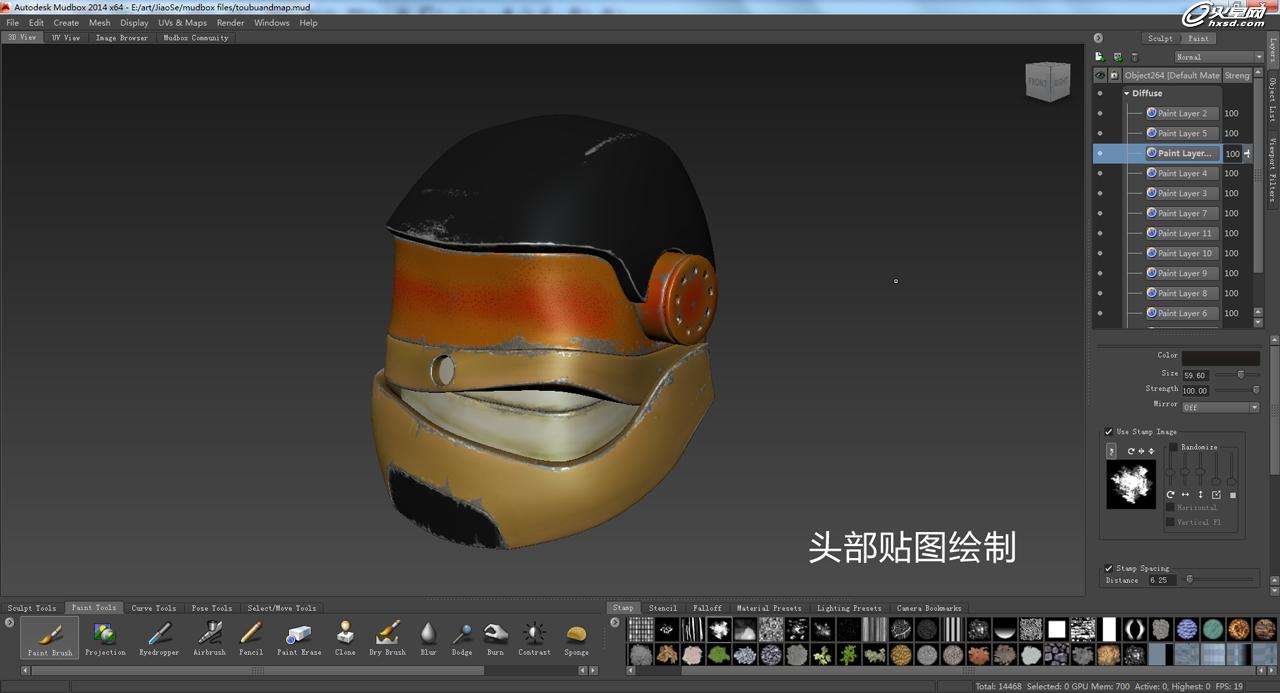
Task: Switch to the Sculpt Tools tab
Action: (x=31, y=607)
